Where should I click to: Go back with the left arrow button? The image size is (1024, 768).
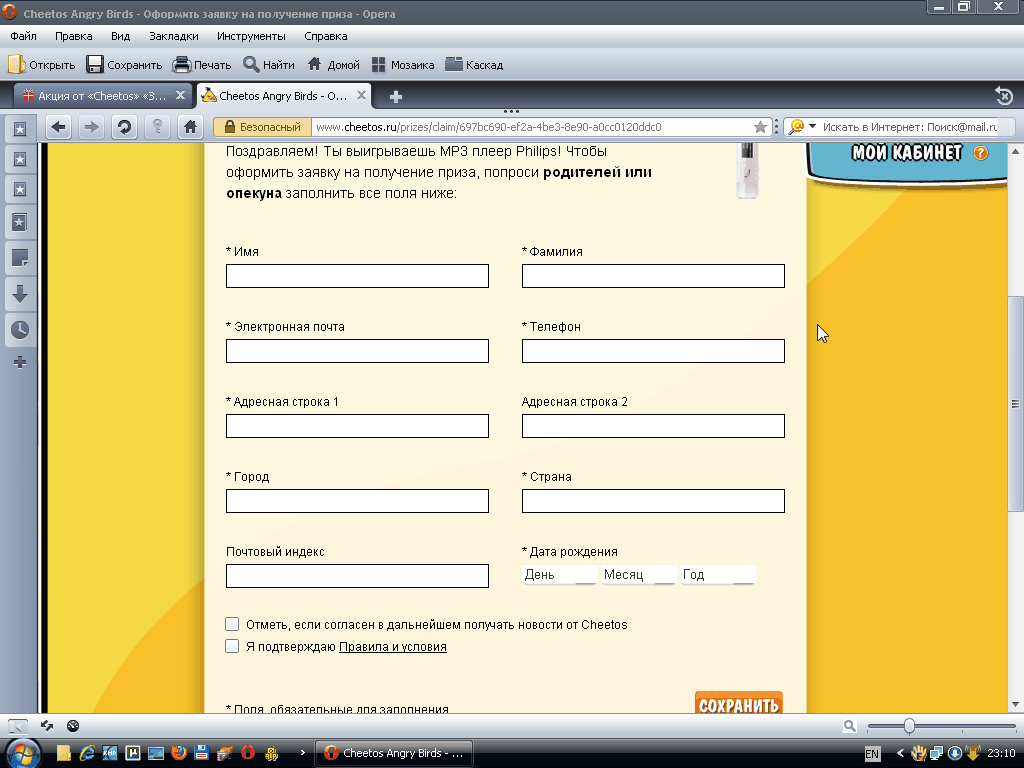pos(59,127)
